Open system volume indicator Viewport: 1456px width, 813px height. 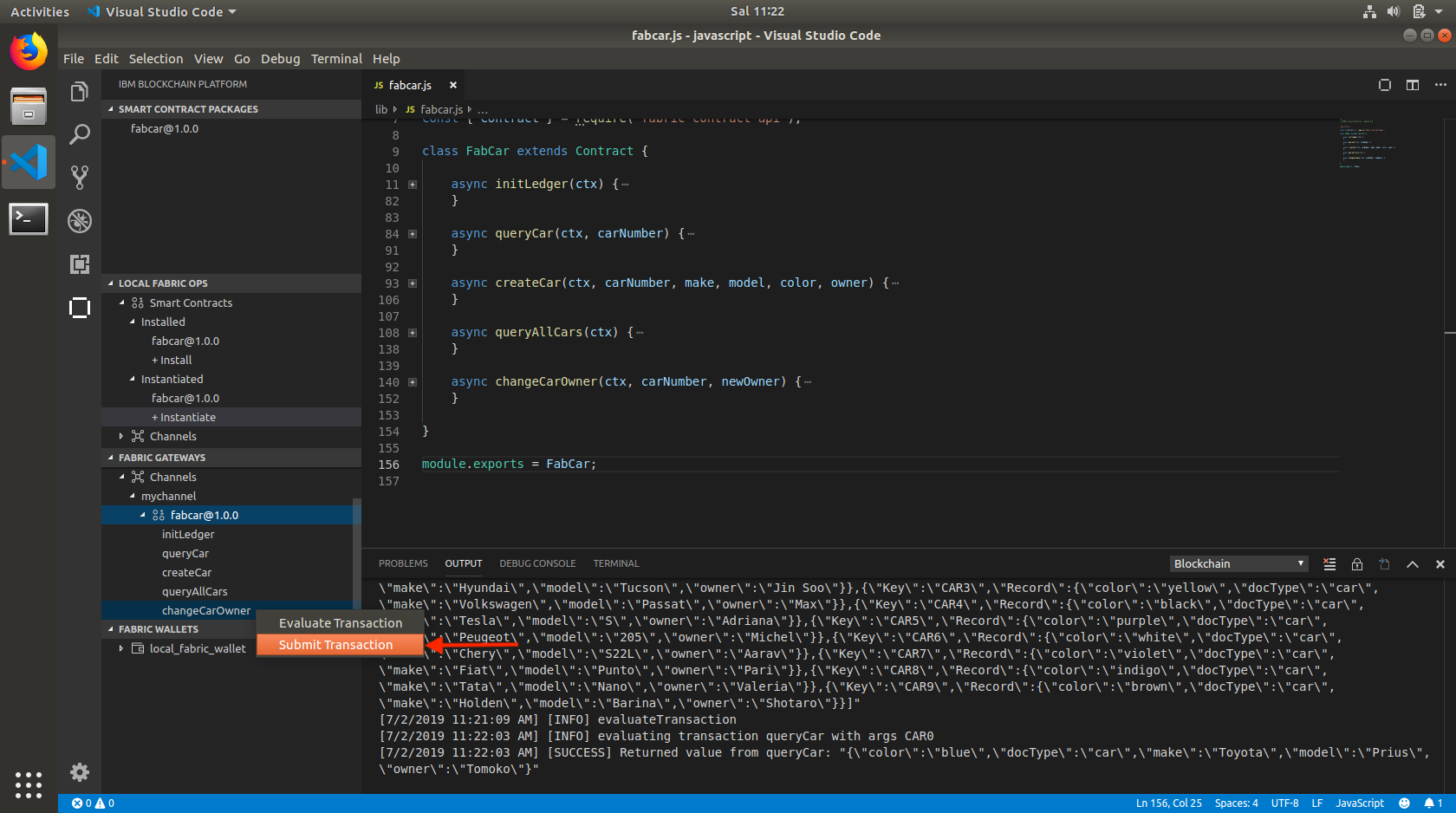(1394, 11)
